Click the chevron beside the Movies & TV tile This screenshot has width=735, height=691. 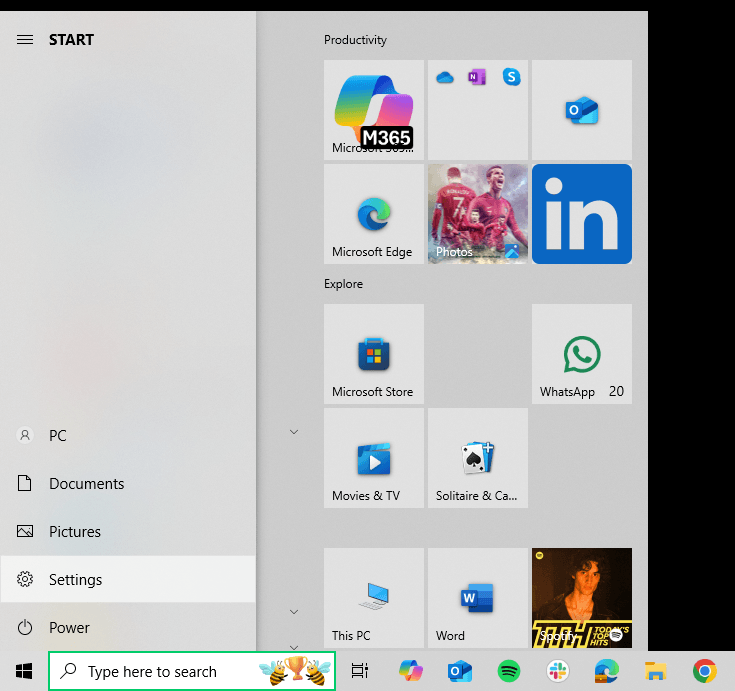pos(294,432)
